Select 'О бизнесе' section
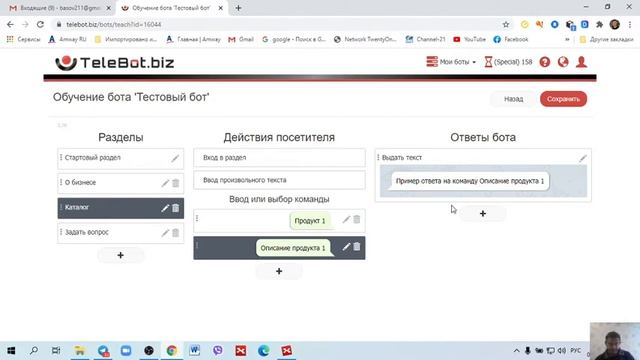The width and height of the screenshot is (640, 360). [120, 183]
